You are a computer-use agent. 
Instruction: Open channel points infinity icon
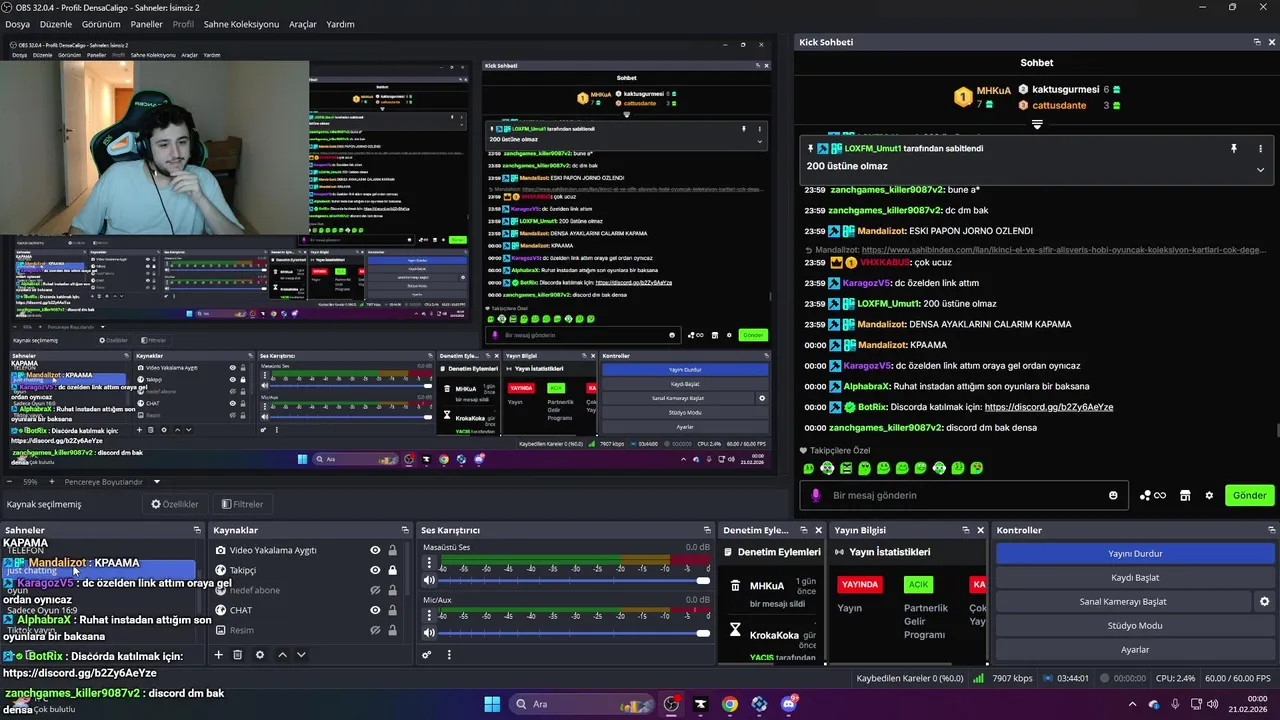1153,495
